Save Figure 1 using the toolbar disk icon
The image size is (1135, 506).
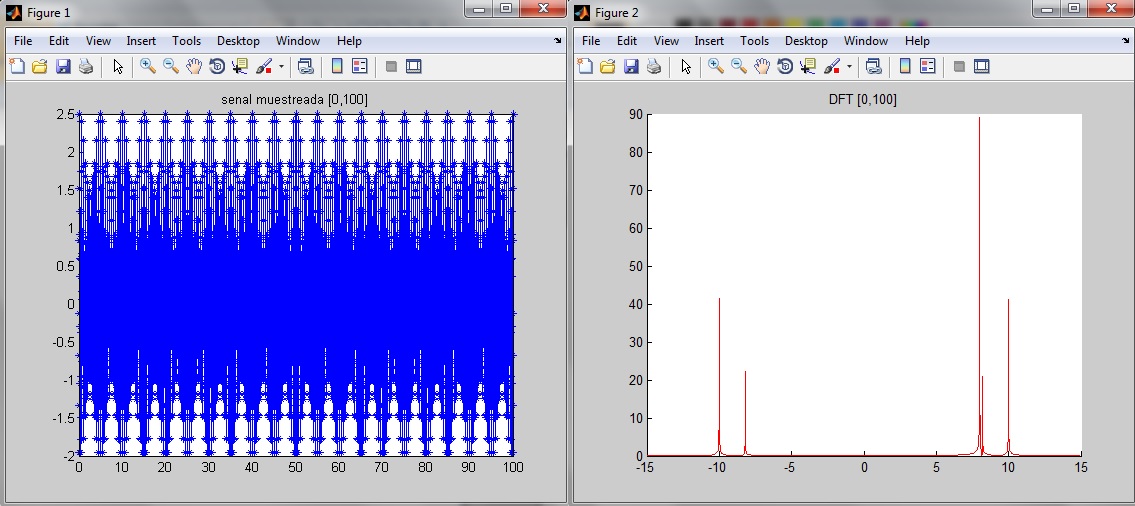point(63,67)
